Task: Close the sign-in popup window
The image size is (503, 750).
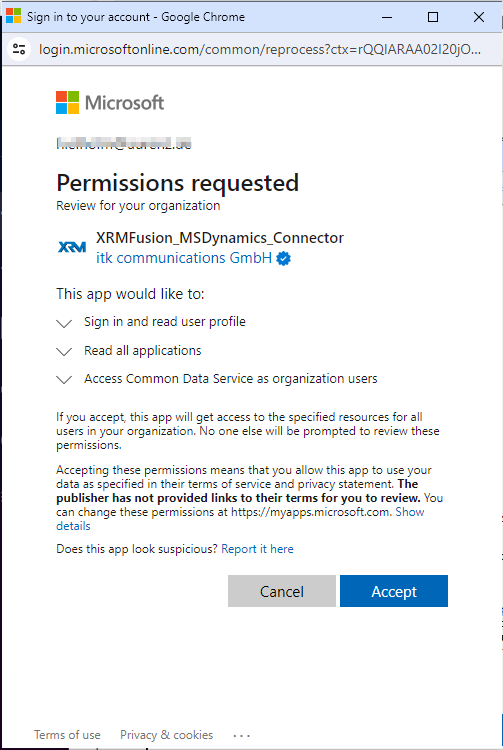Action: (x=479, y=17)
